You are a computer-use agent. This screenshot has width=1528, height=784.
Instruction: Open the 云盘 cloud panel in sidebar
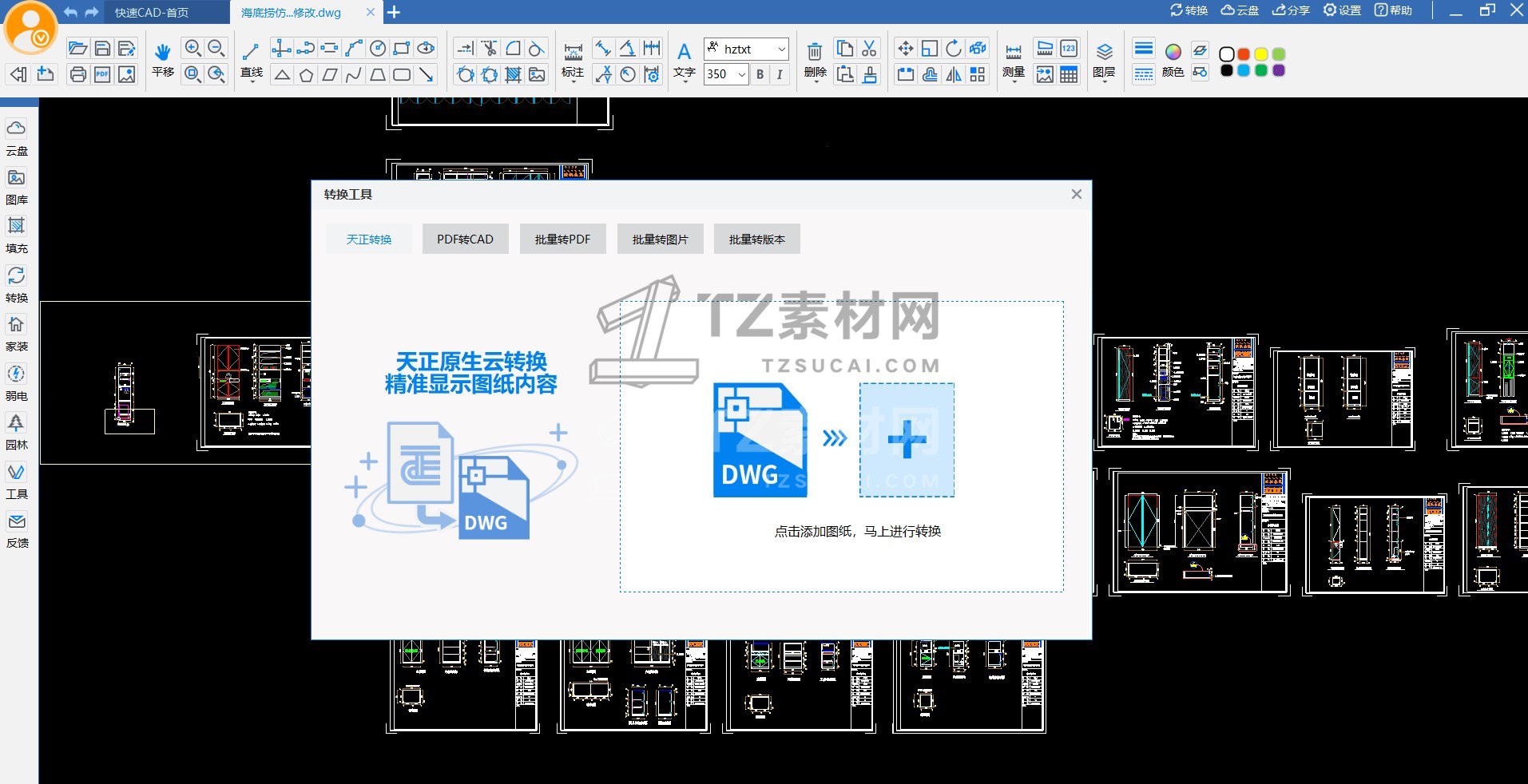coord(17,137)
